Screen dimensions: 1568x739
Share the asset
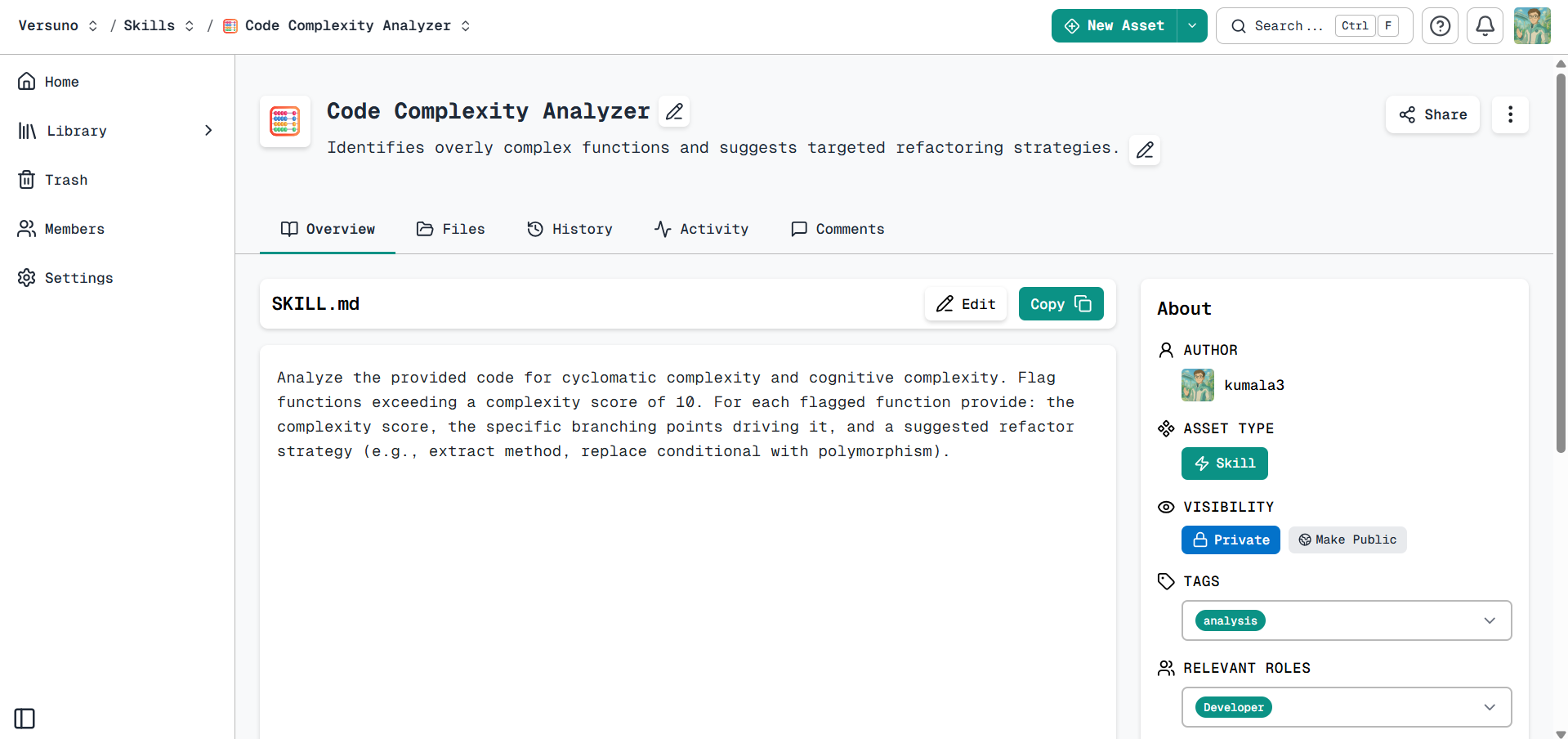coord(1432,114)
